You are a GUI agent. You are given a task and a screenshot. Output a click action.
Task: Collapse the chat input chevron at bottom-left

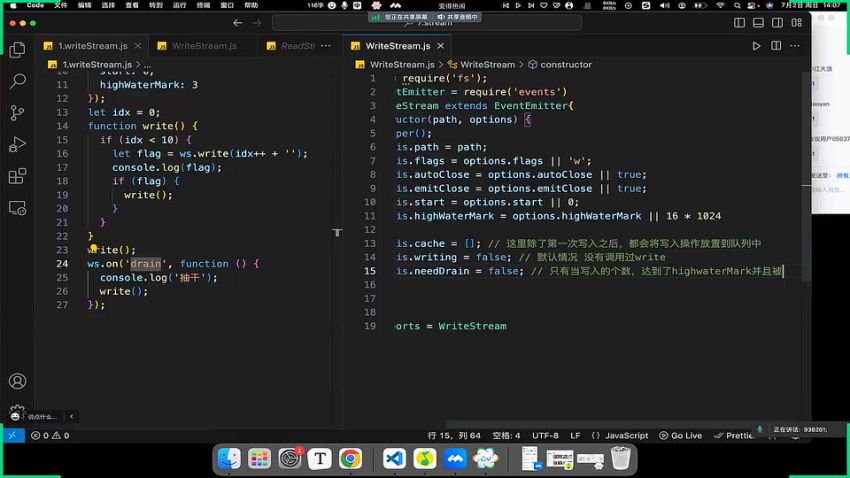[72, 416]
